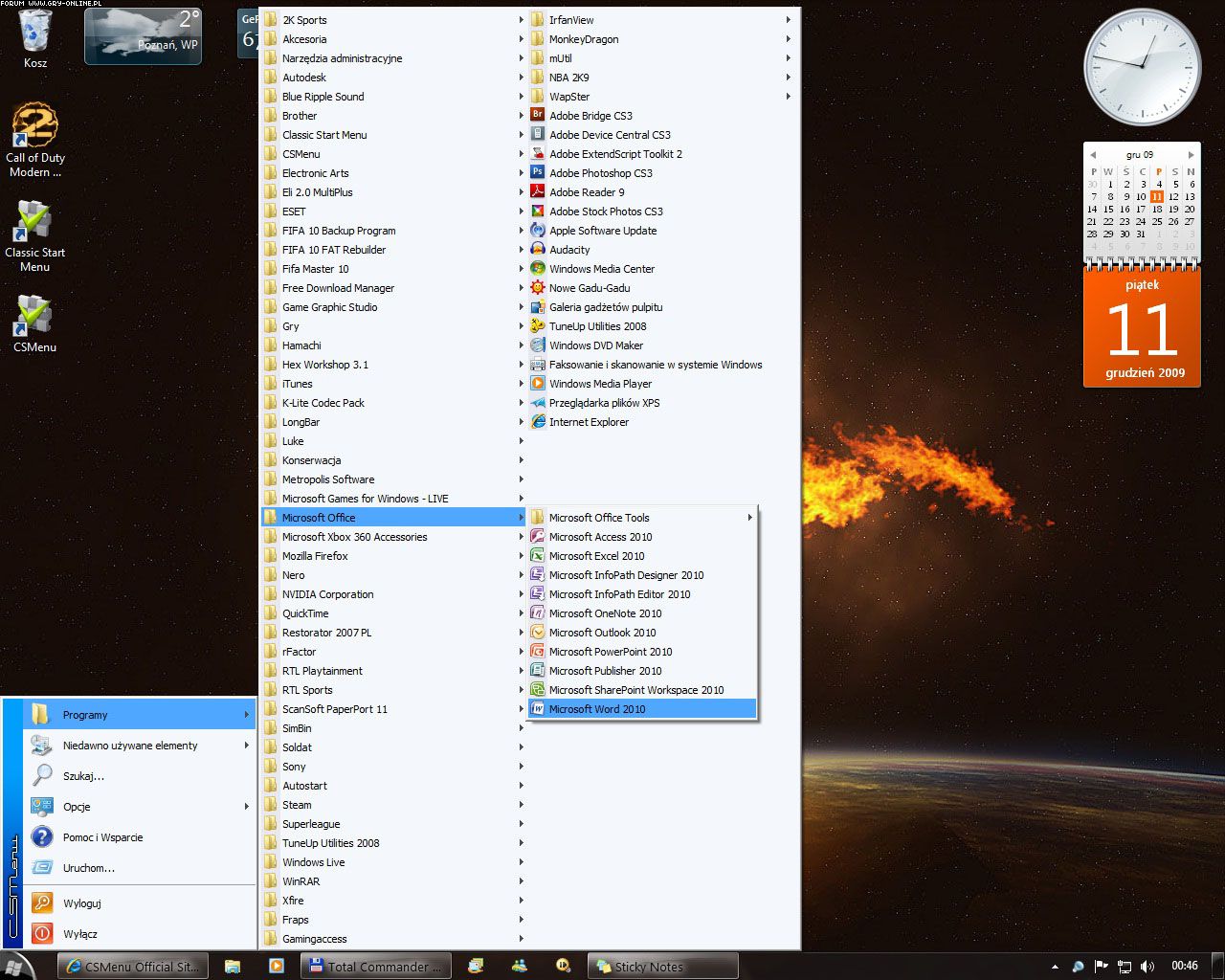Open Uruchom... run dialog
Image resolution: width=1225 pixels, height=980 pixels.
89,868
